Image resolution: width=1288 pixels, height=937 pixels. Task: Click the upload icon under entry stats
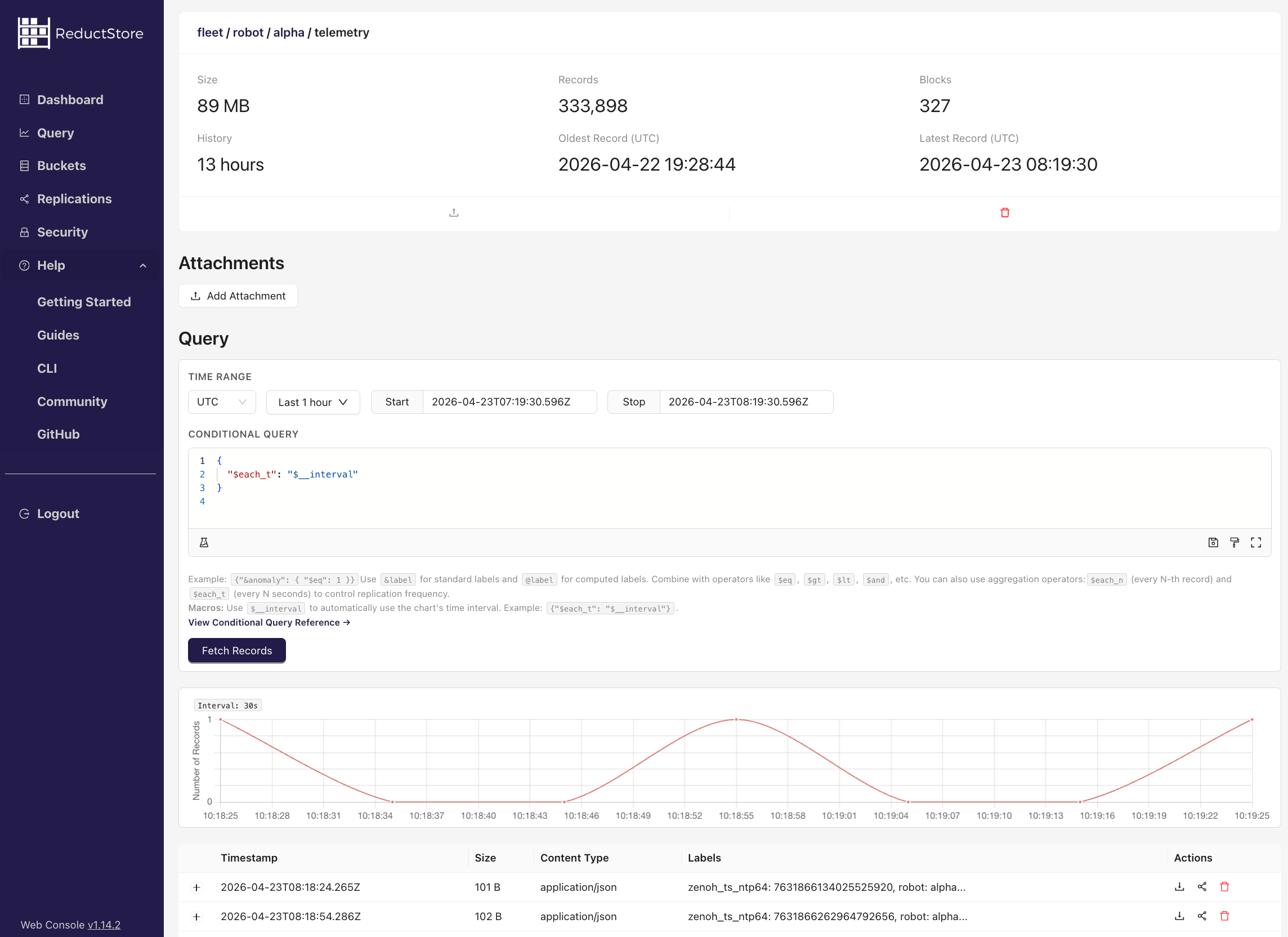[x=454, y=213]
